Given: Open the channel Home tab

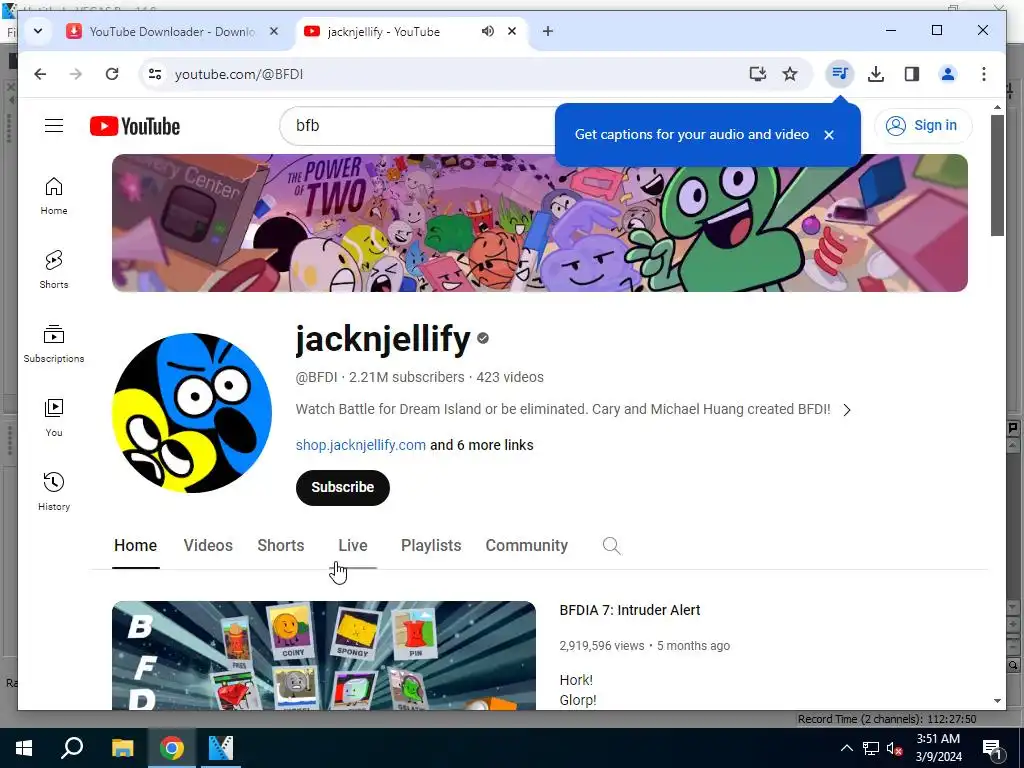Looking at the screenshot, I should pyautogui.click(x=135, y=545).
